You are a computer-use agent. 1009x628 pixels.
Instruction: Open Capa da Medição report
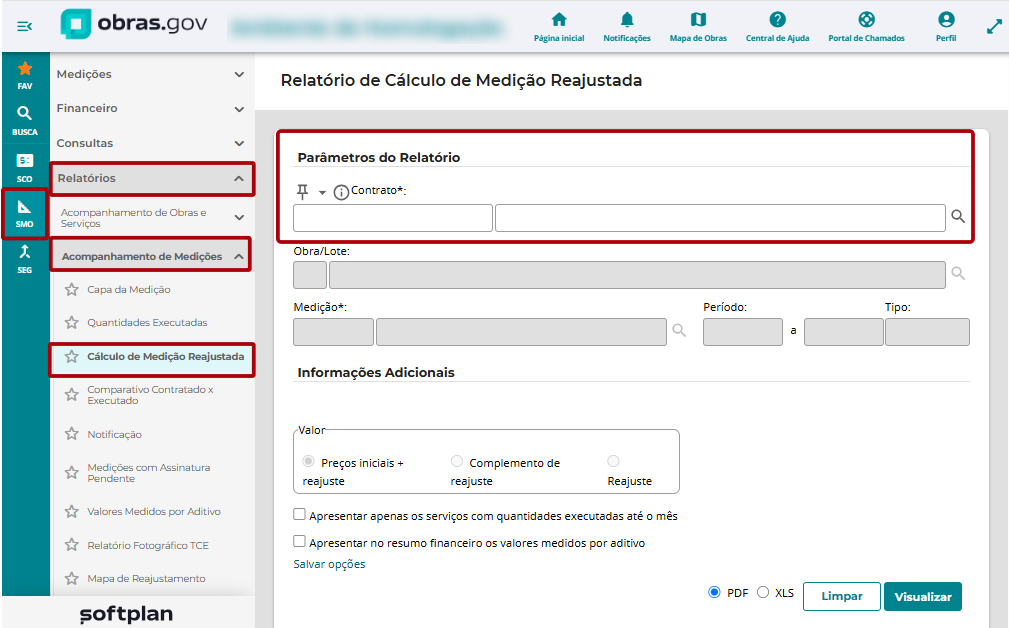point(129,290)
